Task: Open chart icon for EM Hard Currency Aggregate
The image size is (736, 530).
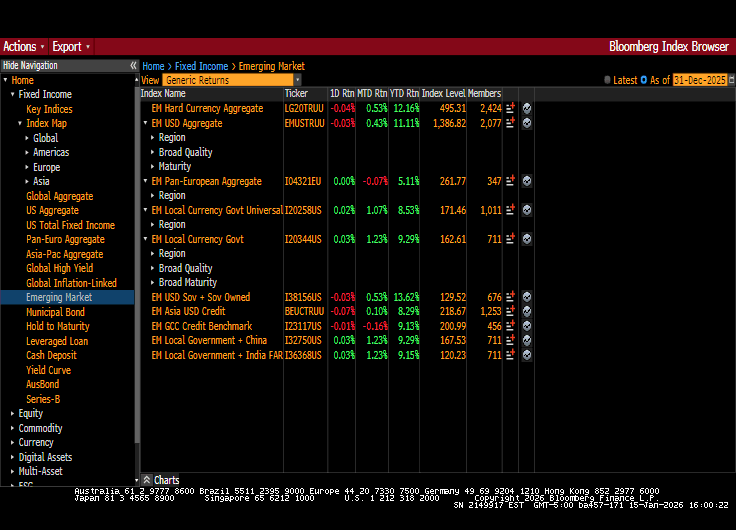Action: coord(527,108)
